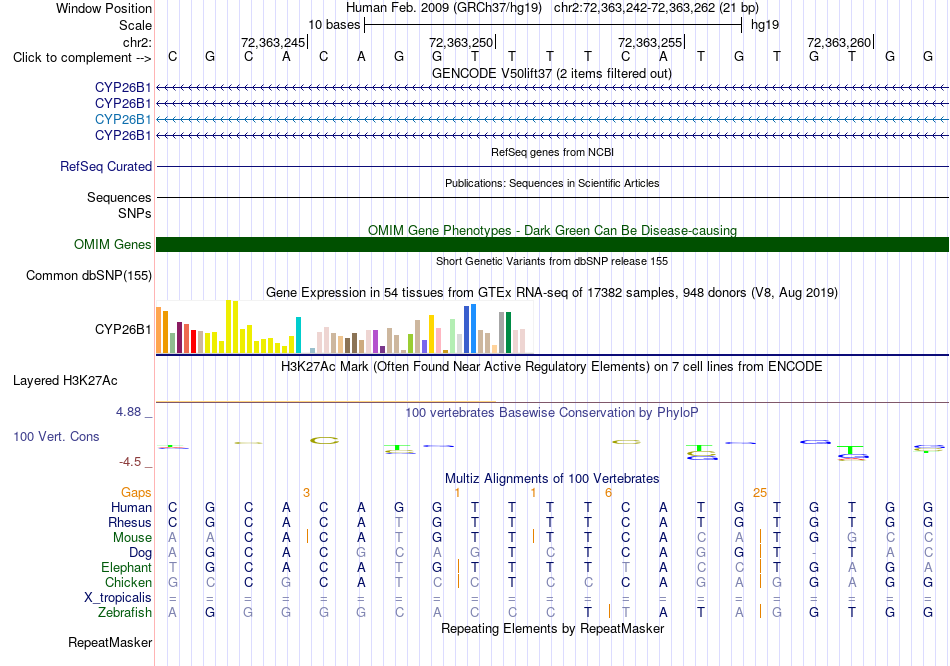Viewport: 950px width, 666px height.
Task: Click the Gaps row label
Action: click(136, 492)
